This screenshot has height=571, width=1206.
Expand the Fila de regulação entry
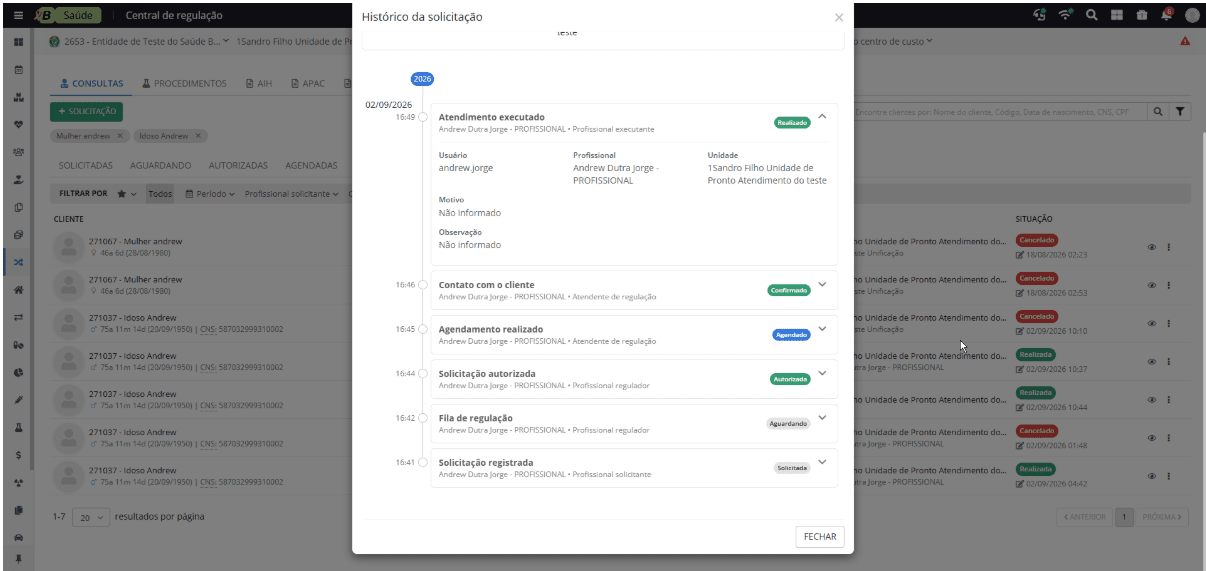point(822,417)
